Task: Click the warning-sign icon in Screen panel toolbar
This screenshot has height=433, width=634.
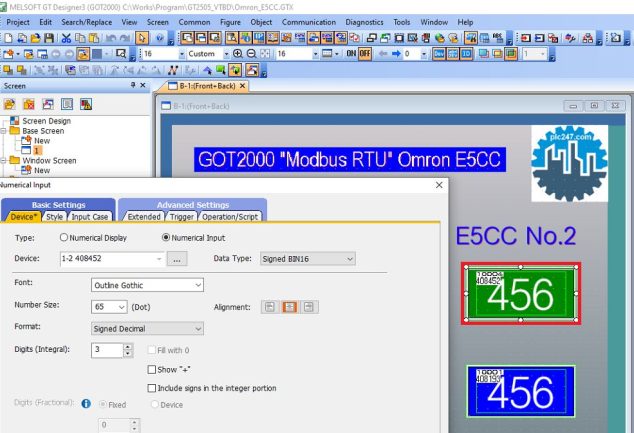Action: tap(86, 104)
